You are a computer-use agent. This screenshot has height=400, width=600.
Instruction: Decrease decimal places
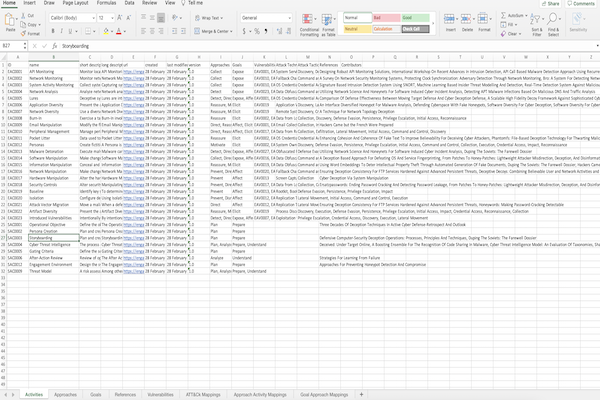coord(288,31)
